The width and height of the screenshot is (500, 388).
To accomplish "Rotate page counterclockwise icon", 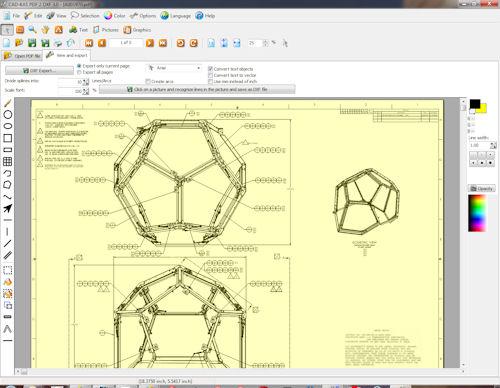I will 181,43.
